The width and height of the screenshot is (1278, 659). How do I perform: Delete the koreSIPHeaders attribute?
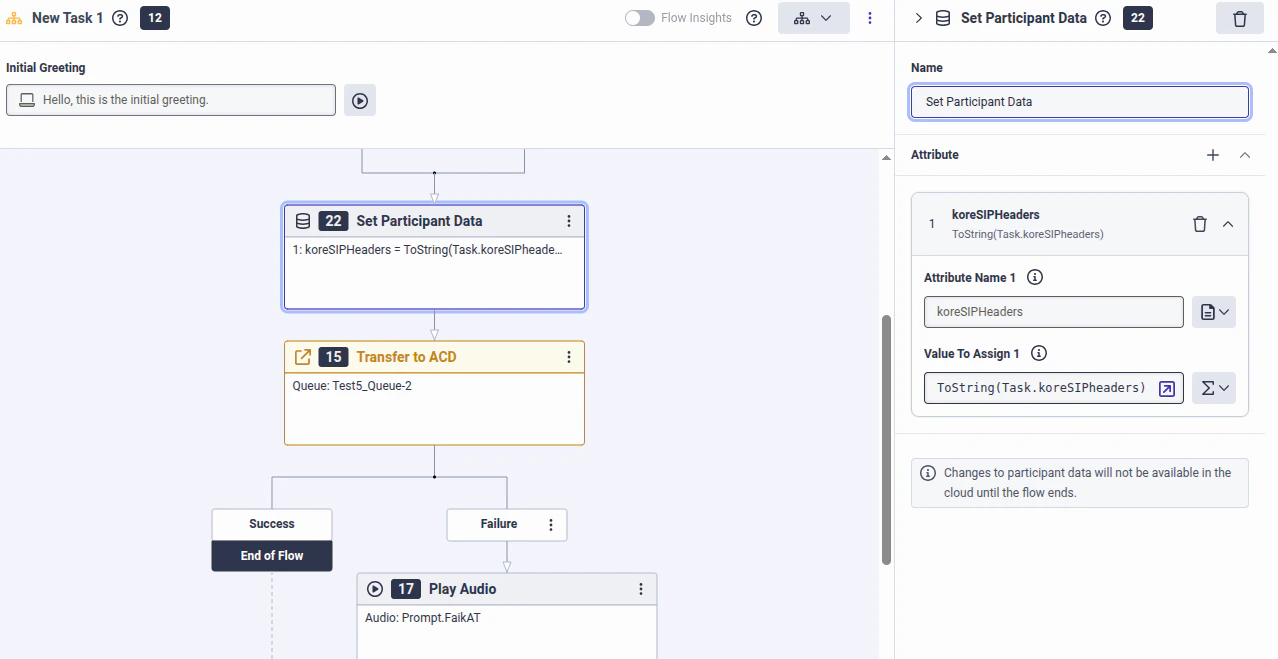(x=1199, y=223)
